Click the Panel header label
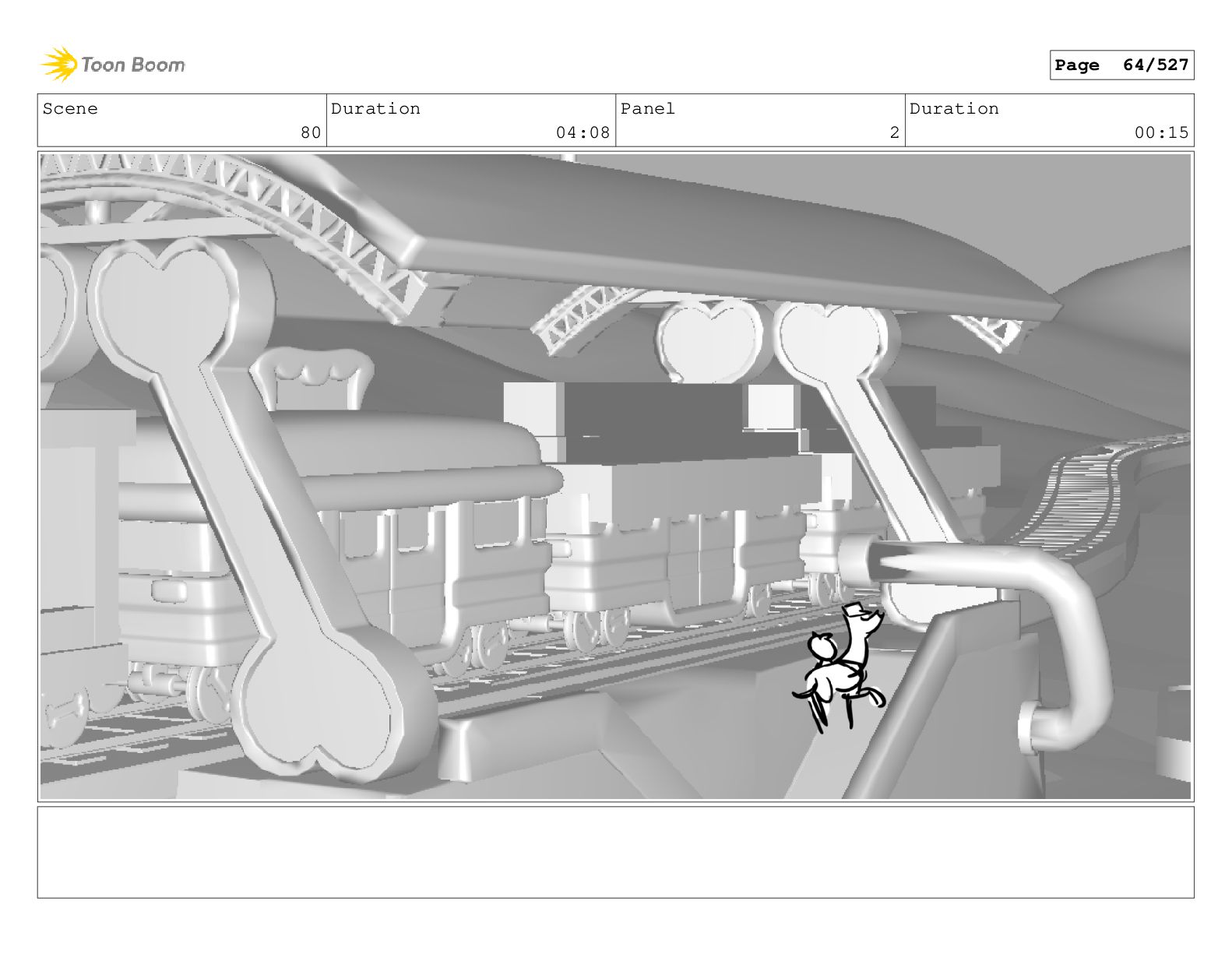 tap(647, 109)
